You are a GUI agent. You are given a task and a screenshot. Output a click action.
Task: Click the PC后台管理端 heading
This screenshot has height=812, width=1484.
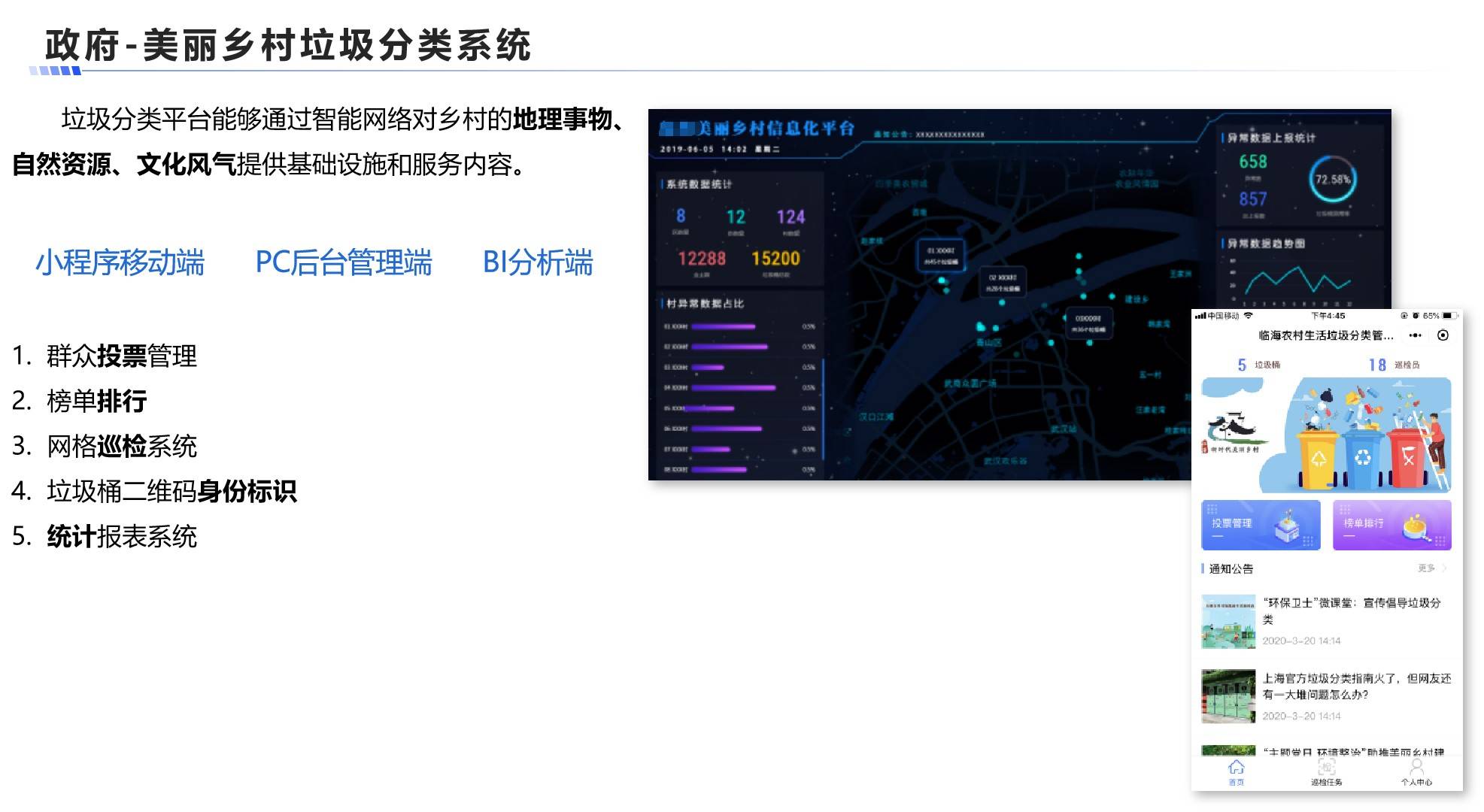point(344,262)
